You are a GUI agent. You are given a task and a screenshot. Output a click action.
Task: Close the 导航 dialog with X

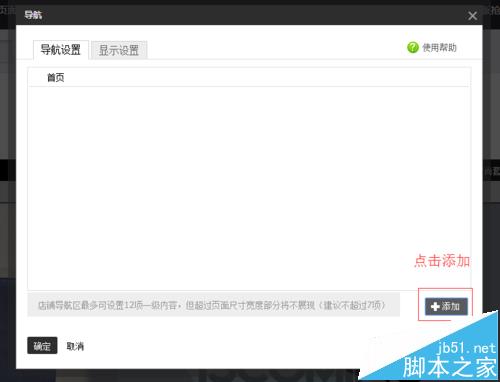(x=472, y=16)
